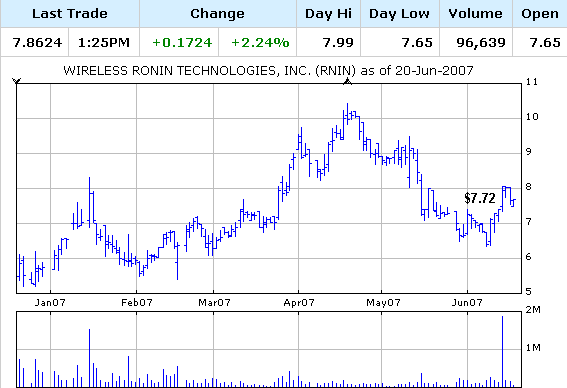Viewport: 567px width, 388px height.
Task: Click the Jun07 axis label
Action: [467, 302]
